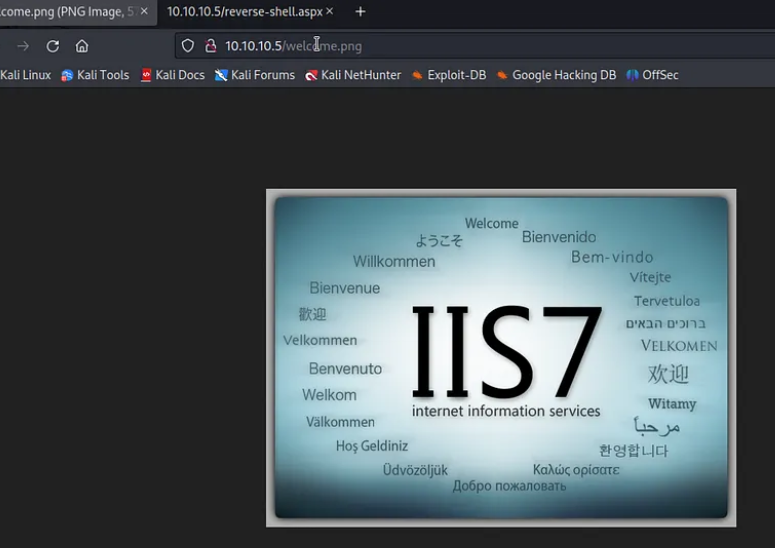Go to the browser home page
The height and width of the screenshot is (548, 775).
[x=82, y=46]
